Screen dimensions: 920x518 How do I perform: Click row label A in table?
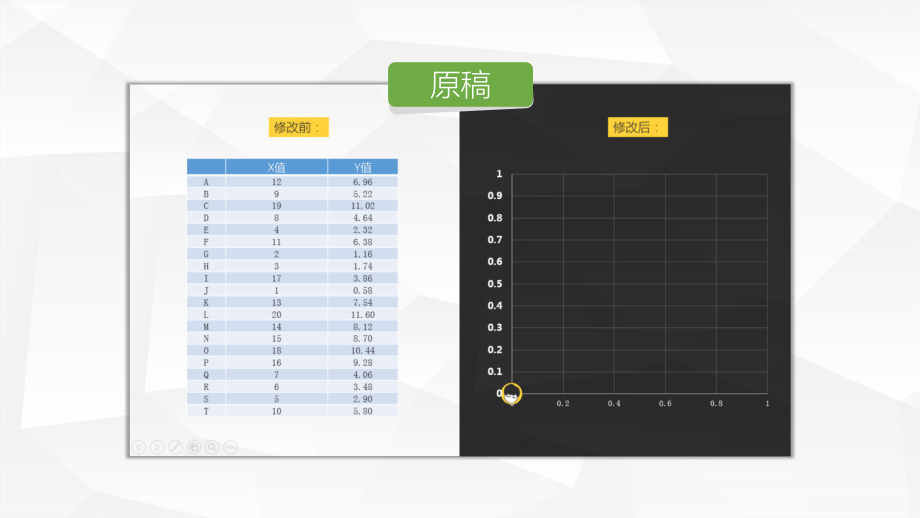coord(206,182)
